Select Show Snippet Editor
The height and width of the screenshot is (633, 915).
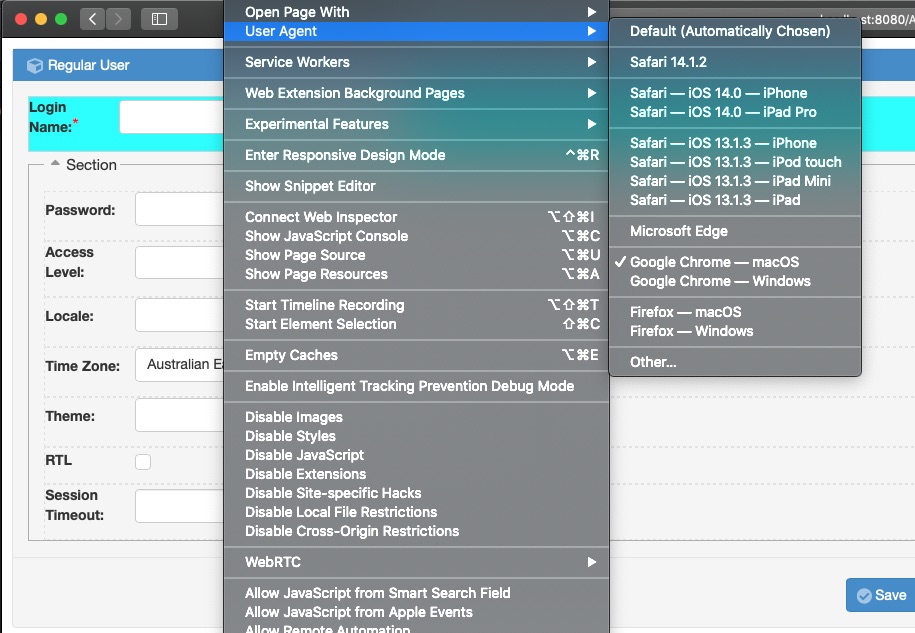pyautogui.click(x=417, y=186)
